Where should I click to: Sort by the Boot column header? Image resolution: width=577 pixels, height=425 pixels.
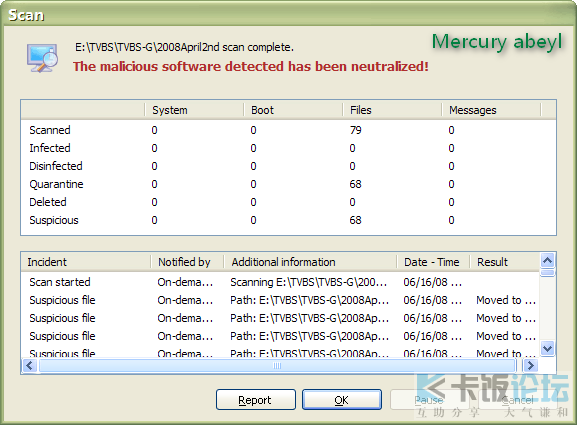pos(293,110)
